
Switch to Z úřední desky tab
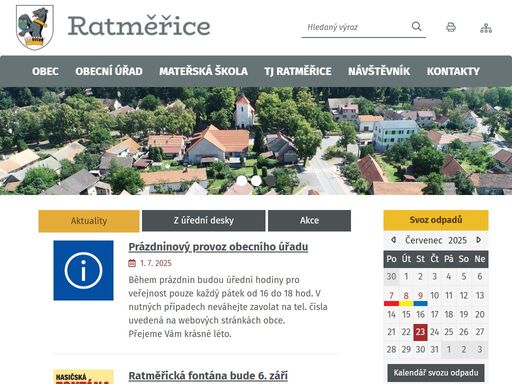(203, 221)
